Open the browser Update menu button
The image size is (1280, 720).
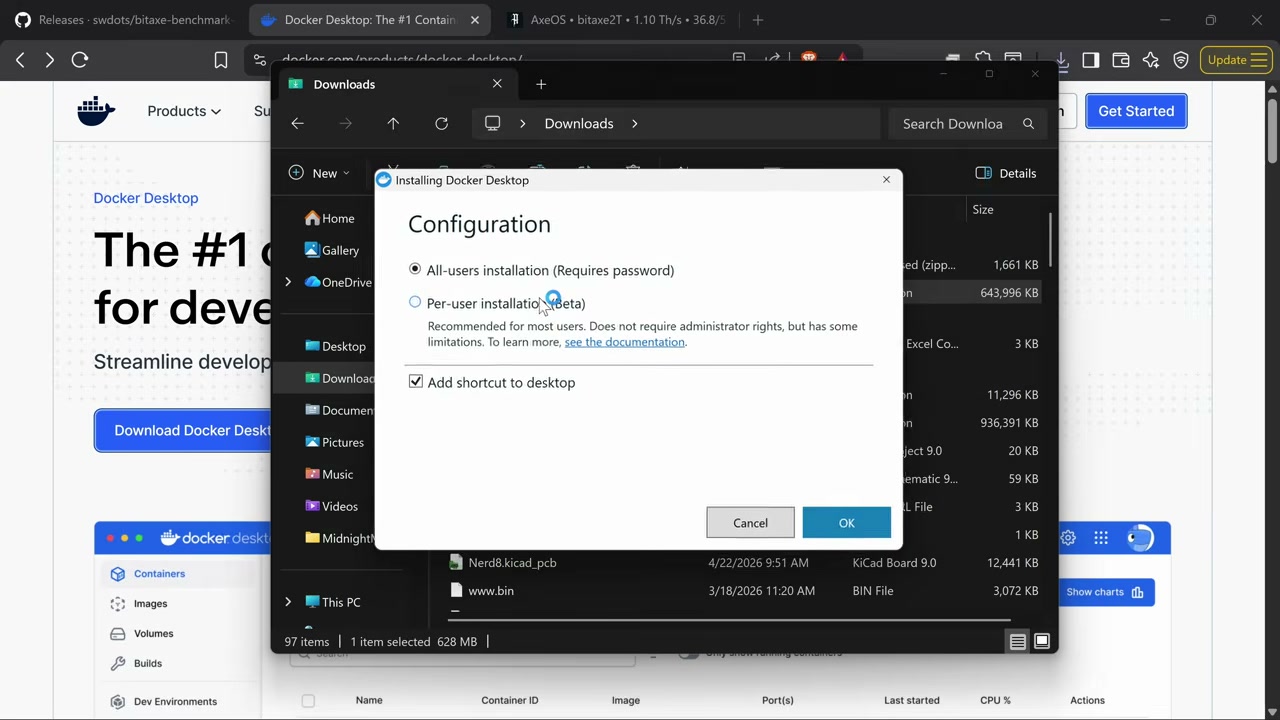tap(1237, 60)
